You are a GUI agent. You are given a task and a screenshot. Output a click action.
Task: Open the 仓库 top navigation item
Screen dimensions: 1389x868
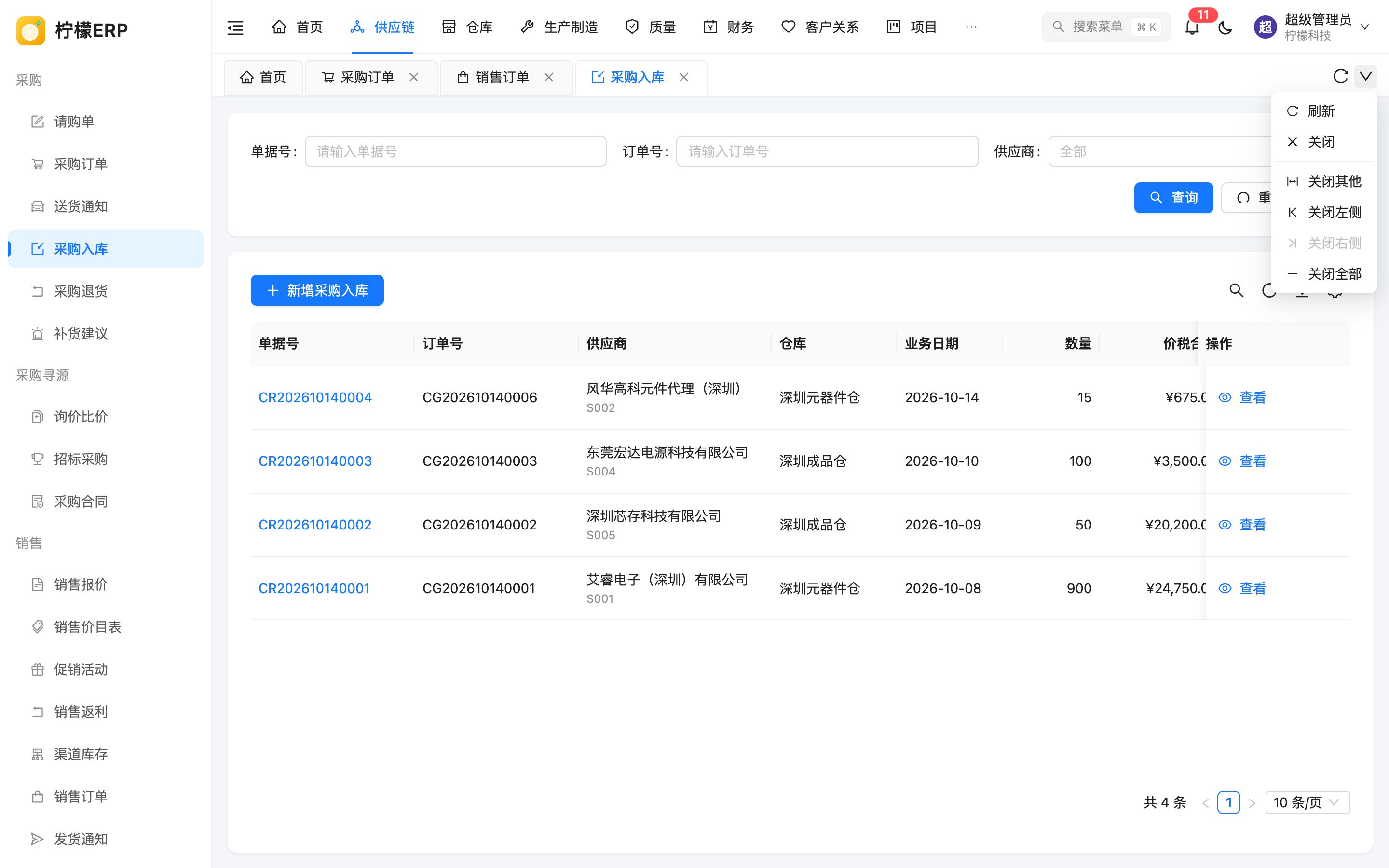(x=467, y=27)
